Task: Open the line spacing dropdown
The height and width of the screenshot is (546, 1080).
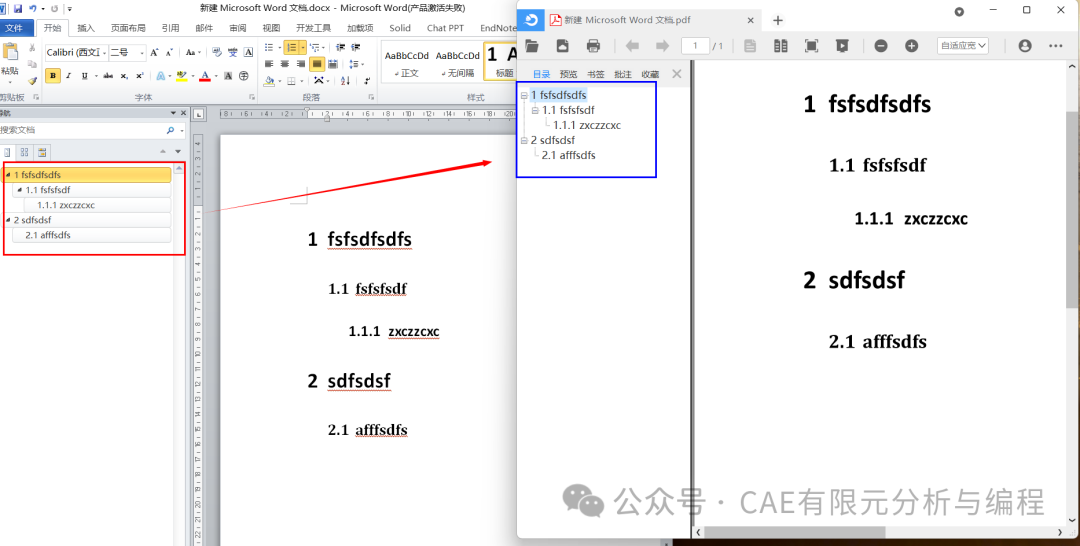Action: (x=355, y=64)
